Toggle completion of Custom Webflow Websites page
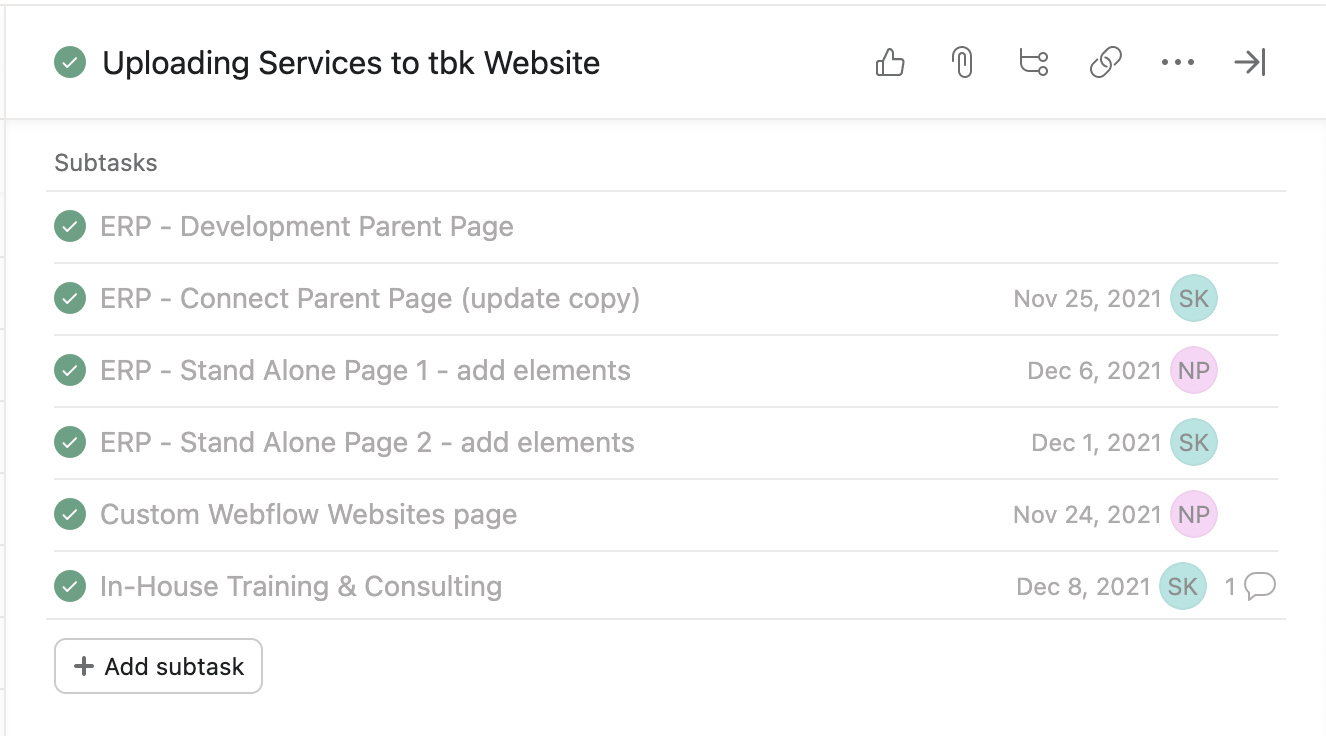Screen dimensions: 1326x736 pyautogui.click(x=70, y=515)
